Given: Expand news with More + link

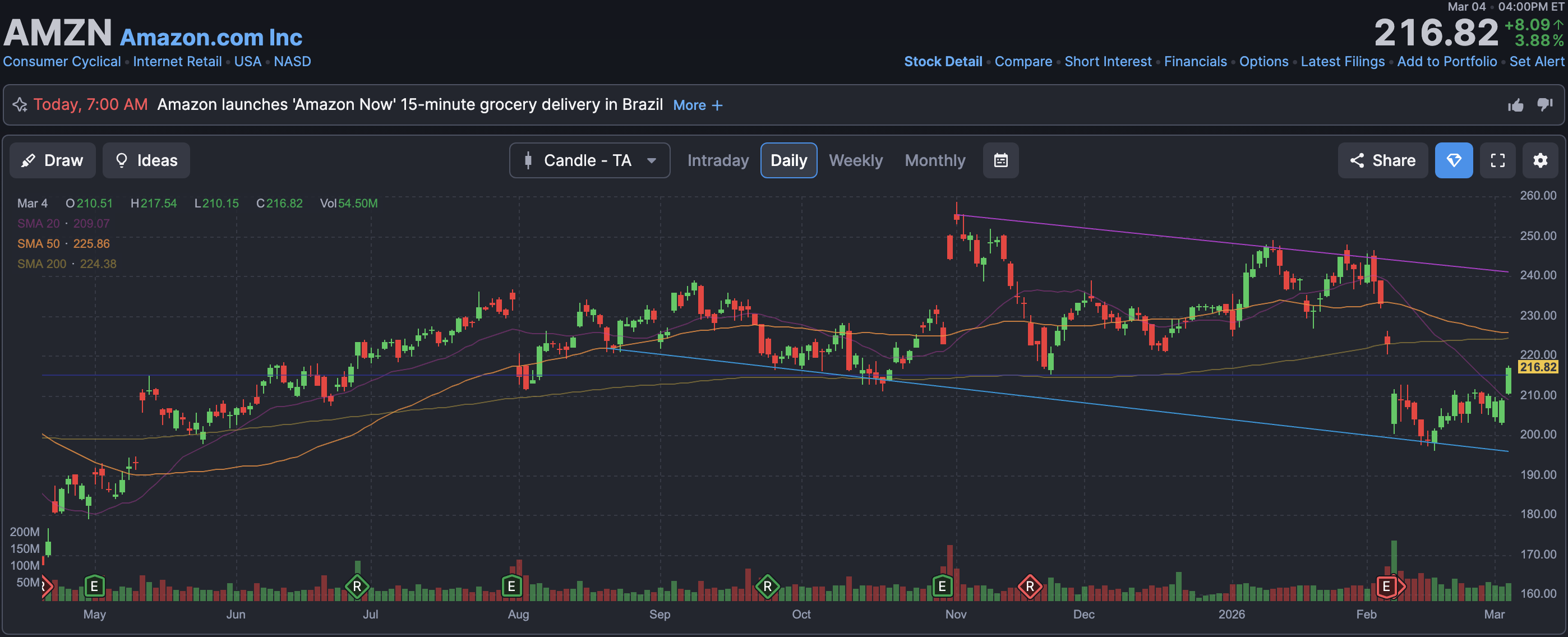Looking at the screenshot, I should point(698,105).
